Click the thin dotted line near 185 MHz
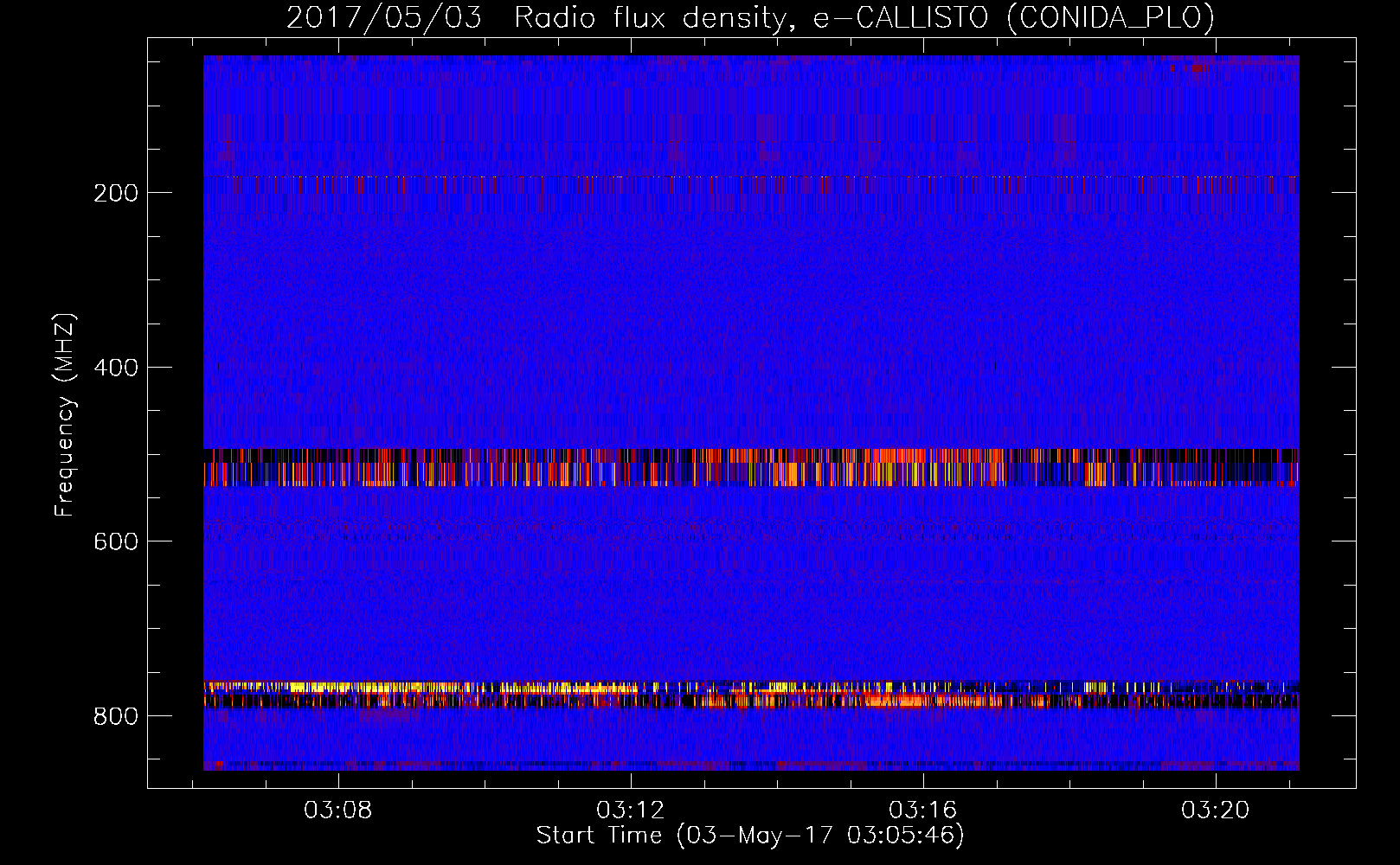Viewport: 1400px width, 865px height. coord(751,177)
